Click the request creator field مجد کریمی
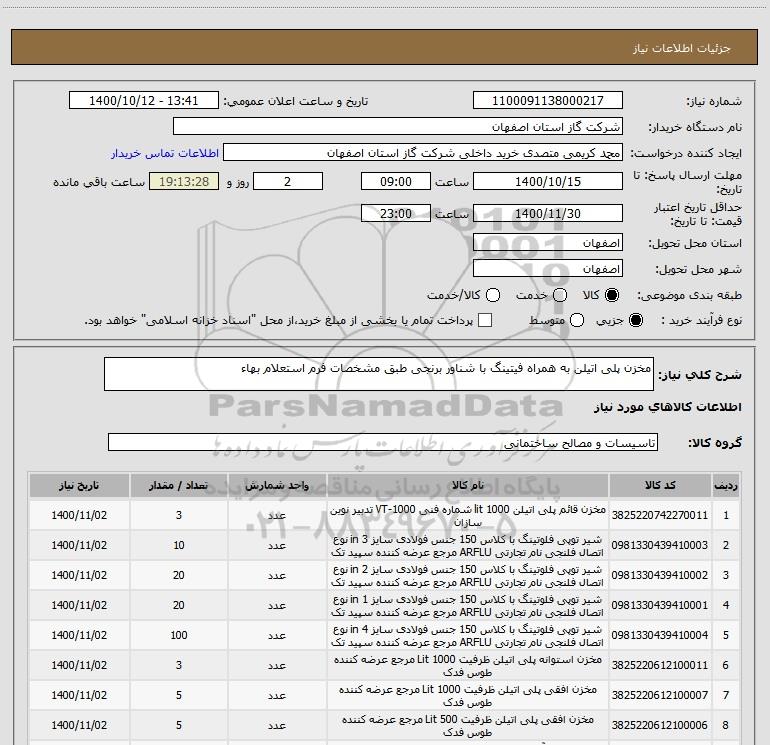Viewport: 770px width, 745px height. pyautogui.click(x=423, y=153)
